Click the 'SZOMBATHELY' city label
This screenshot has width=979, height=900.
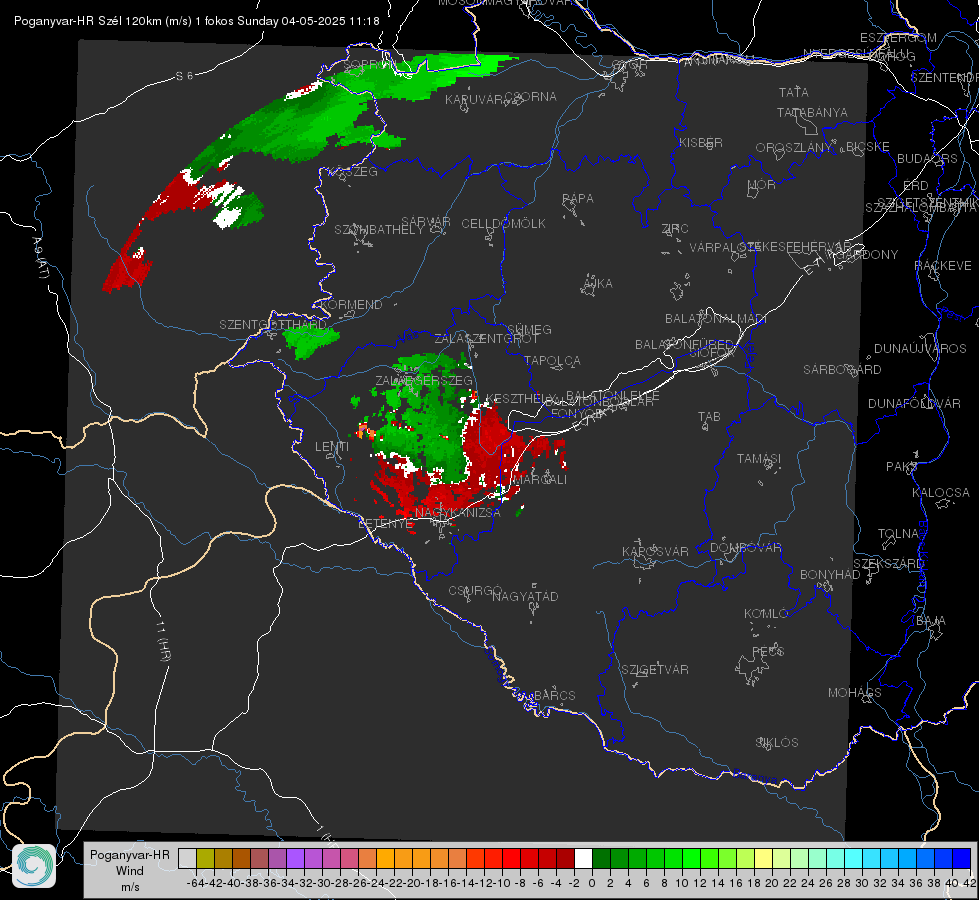tap(379, 230)
